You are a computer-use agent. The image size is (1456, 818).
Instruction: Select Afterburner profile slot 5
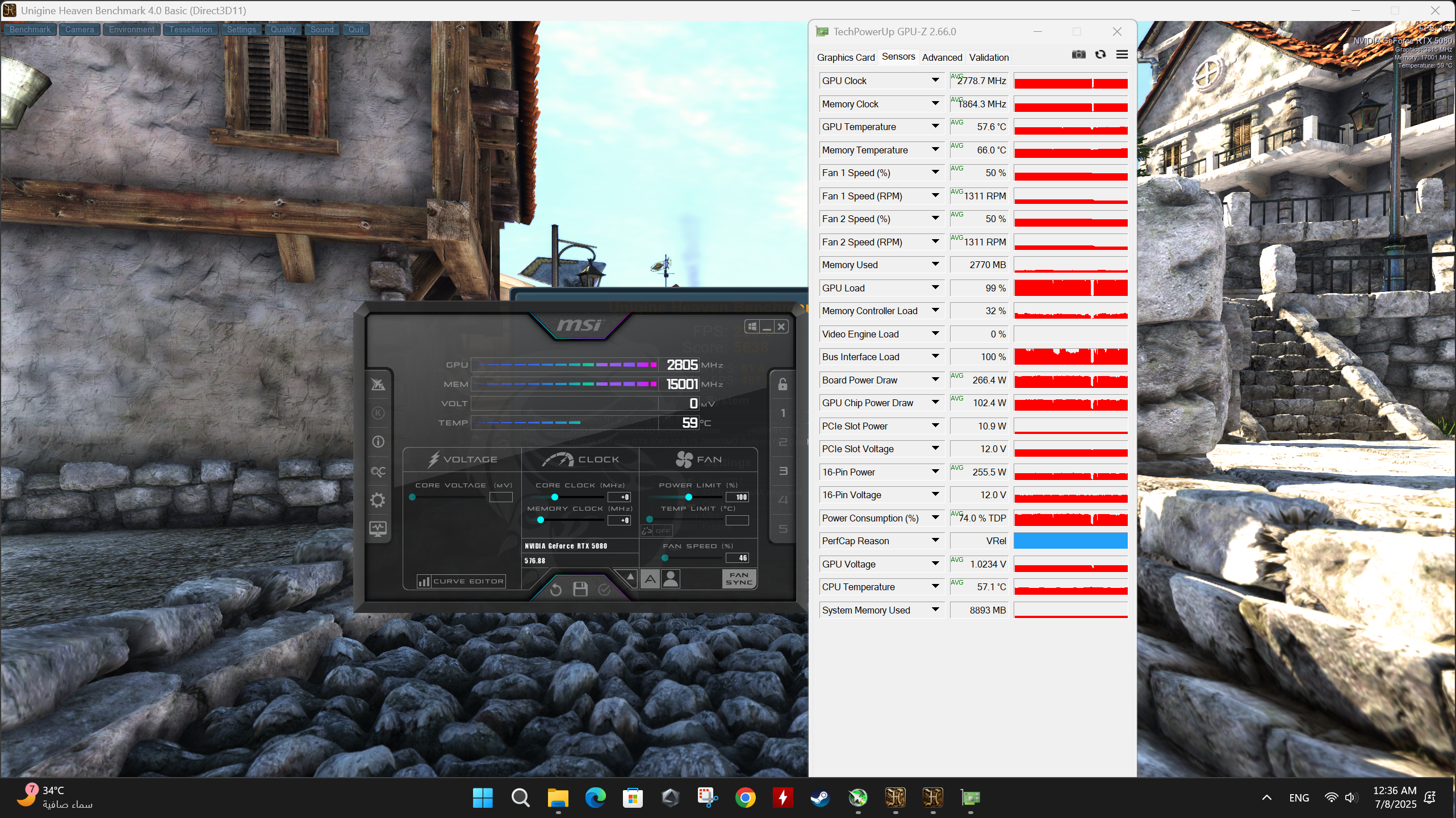(x=783, y=529)
